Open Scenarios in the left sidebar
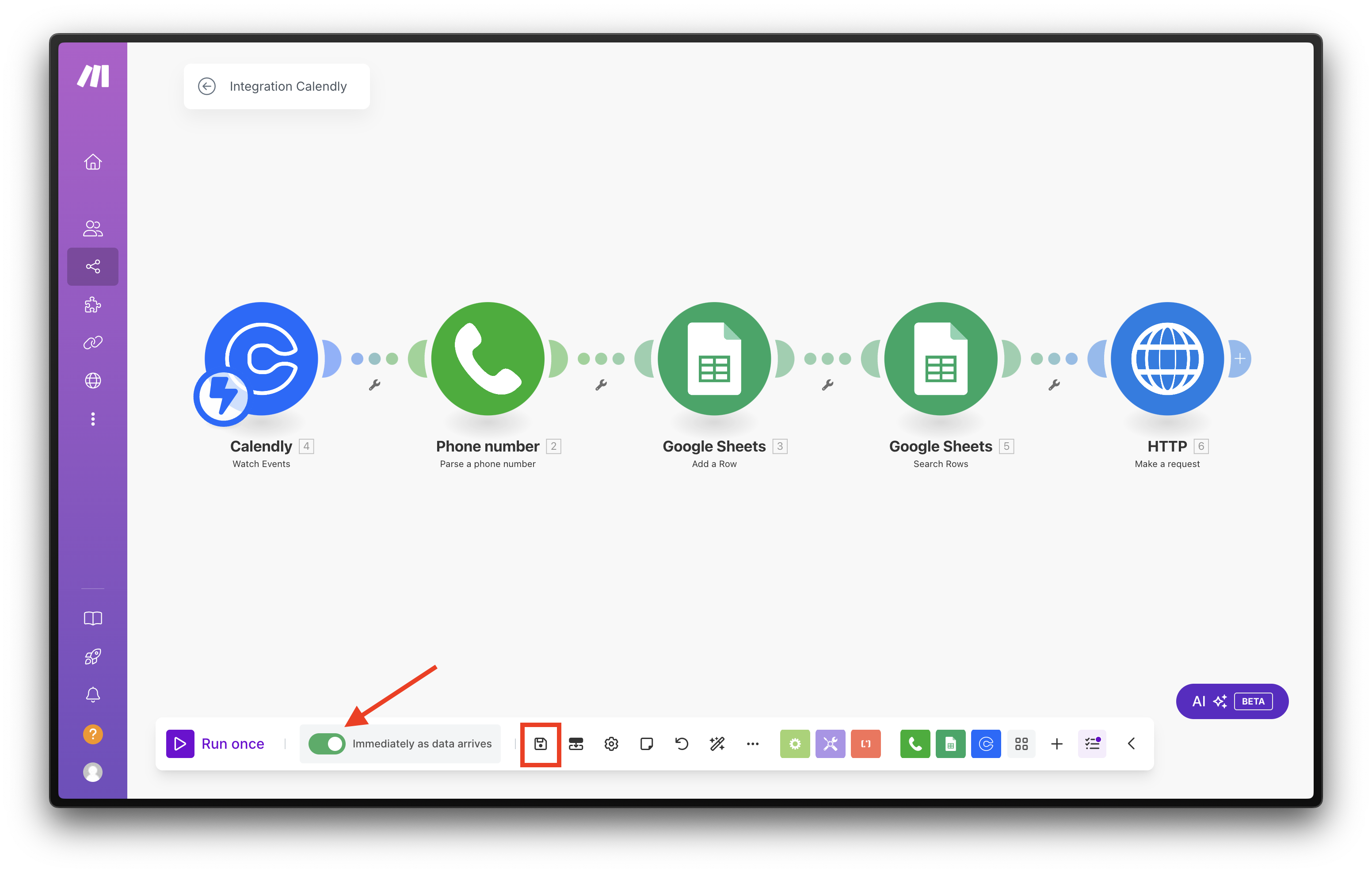 click(x=93, y=266)
